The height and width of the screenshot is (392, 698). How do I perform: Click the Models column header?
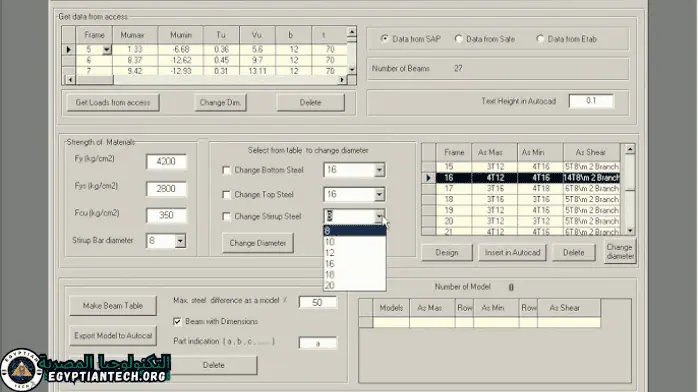click(x=391, y=308)
